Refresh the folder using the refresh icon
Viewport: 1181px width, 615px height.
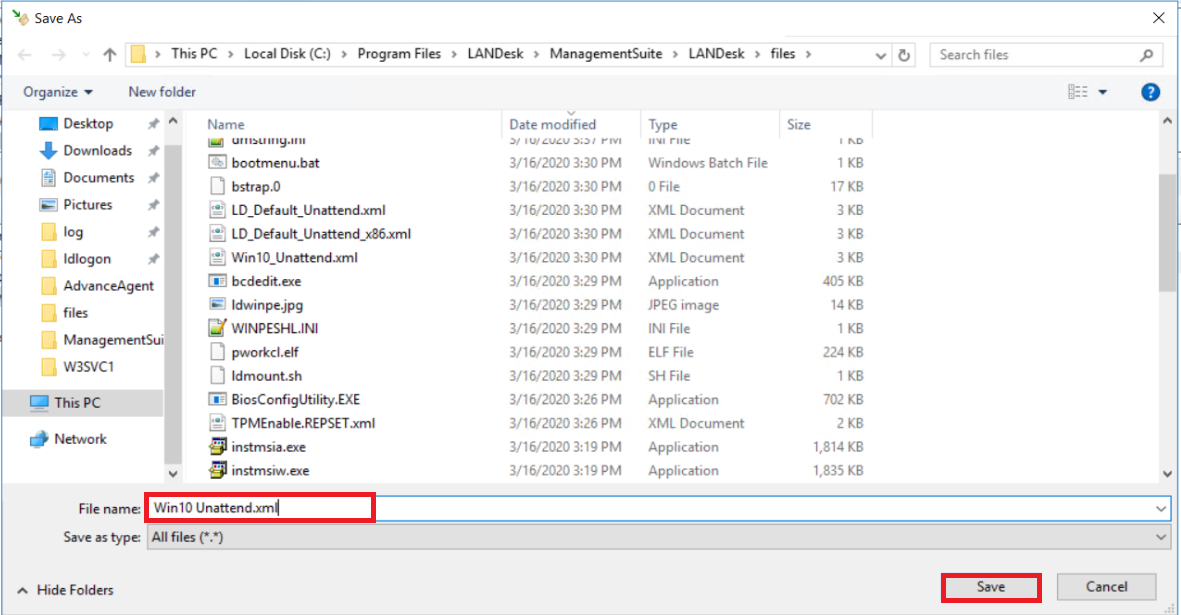903,54
